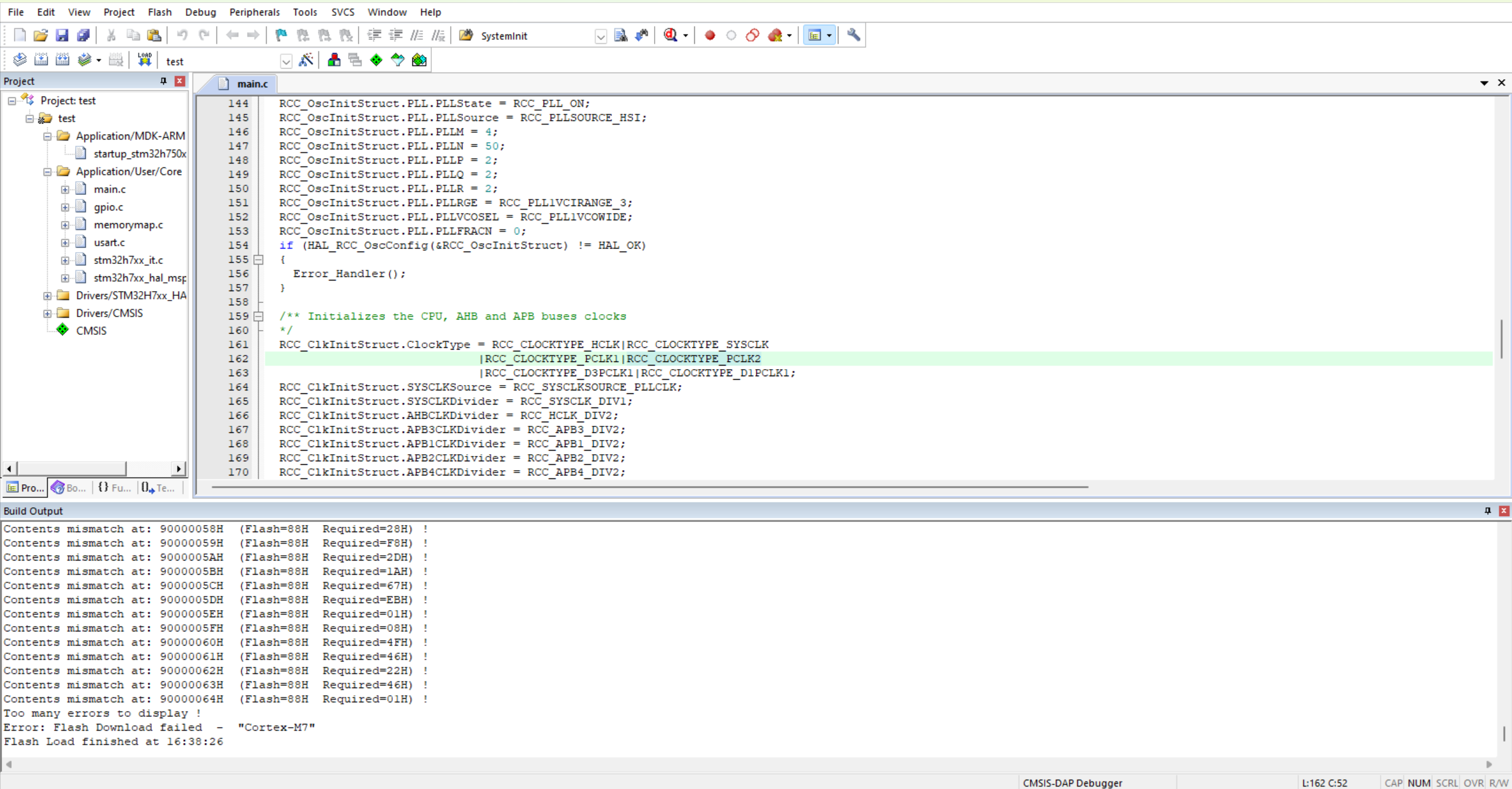Select startup_stm32h750x file

tap(140, 154)
